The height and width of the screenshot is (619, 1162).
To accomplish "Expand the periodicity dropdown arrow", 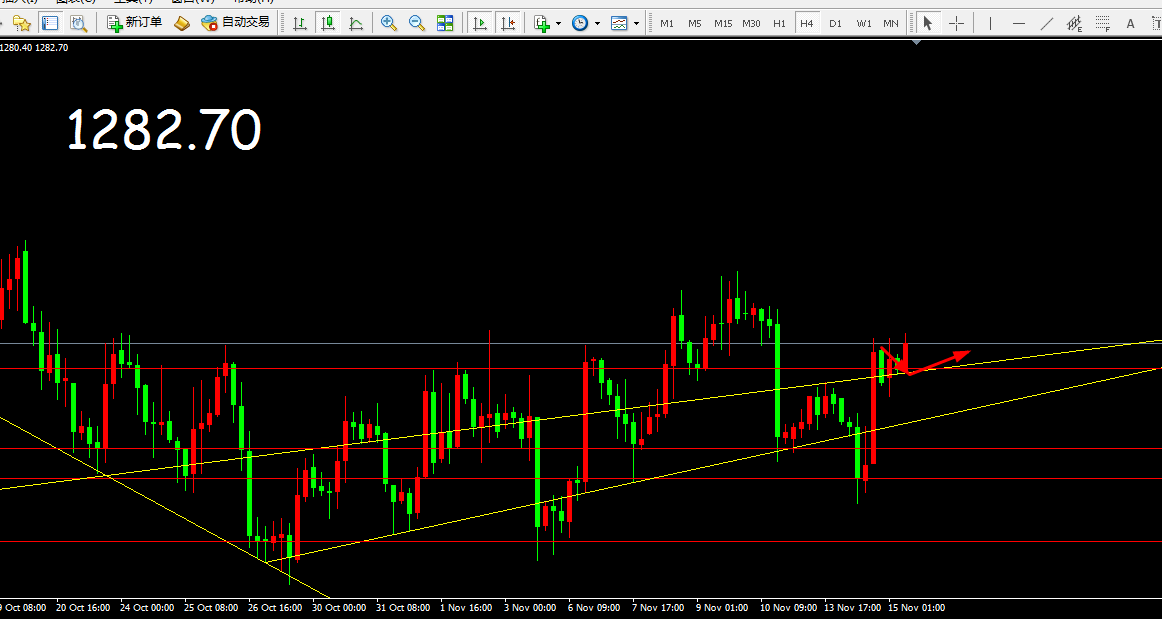I will (x=597, y=24).
